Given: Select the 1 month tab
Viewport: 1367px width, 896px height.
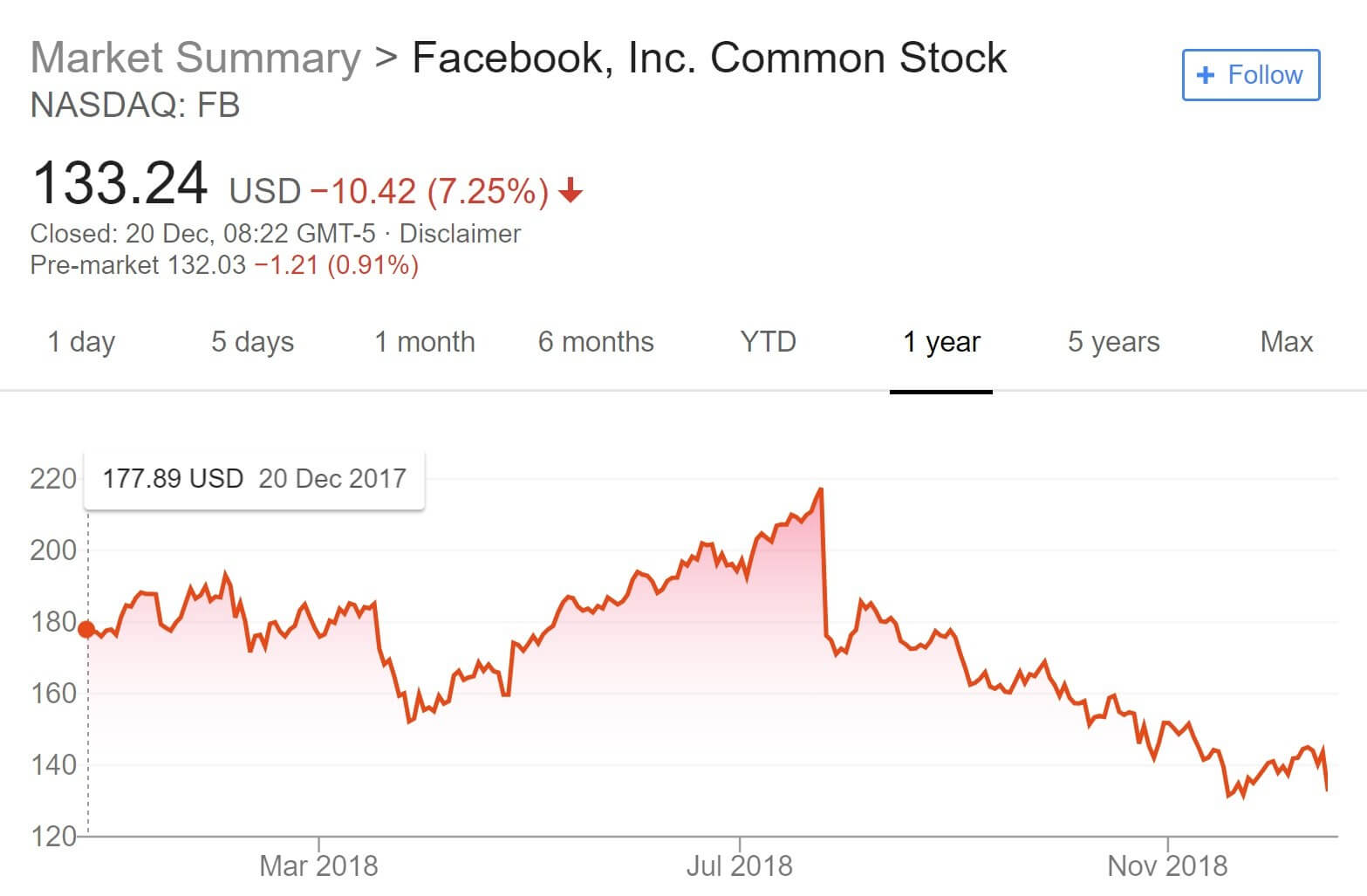Looking at the screenshot, I should coord(425,342).
